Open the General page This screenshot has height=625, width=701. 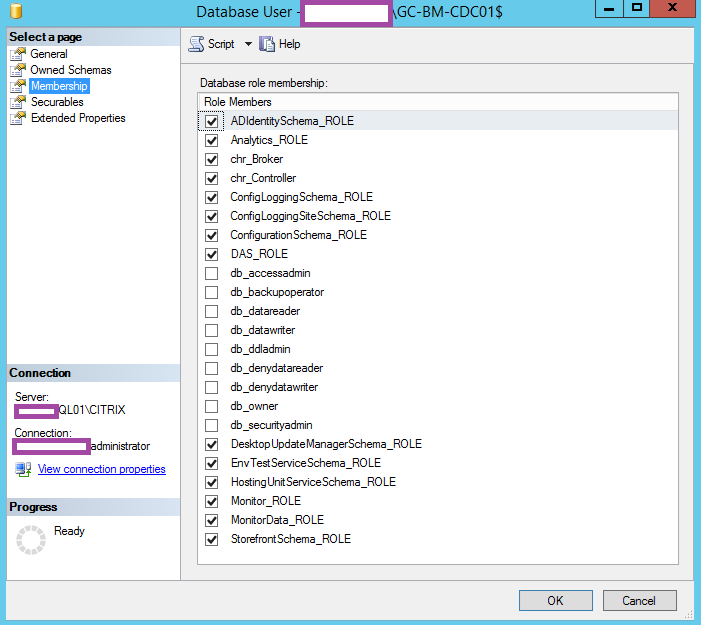[49, 54]
